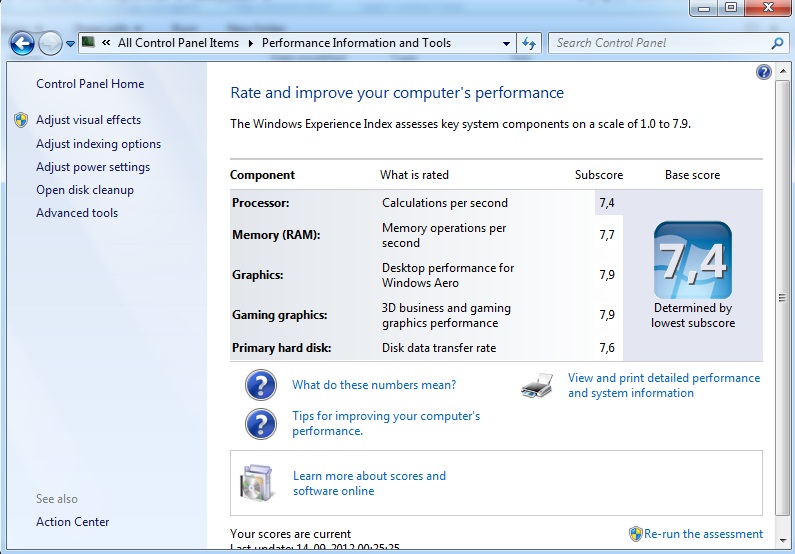Expand arrow after All Control Panel Items

coord(250,44)
